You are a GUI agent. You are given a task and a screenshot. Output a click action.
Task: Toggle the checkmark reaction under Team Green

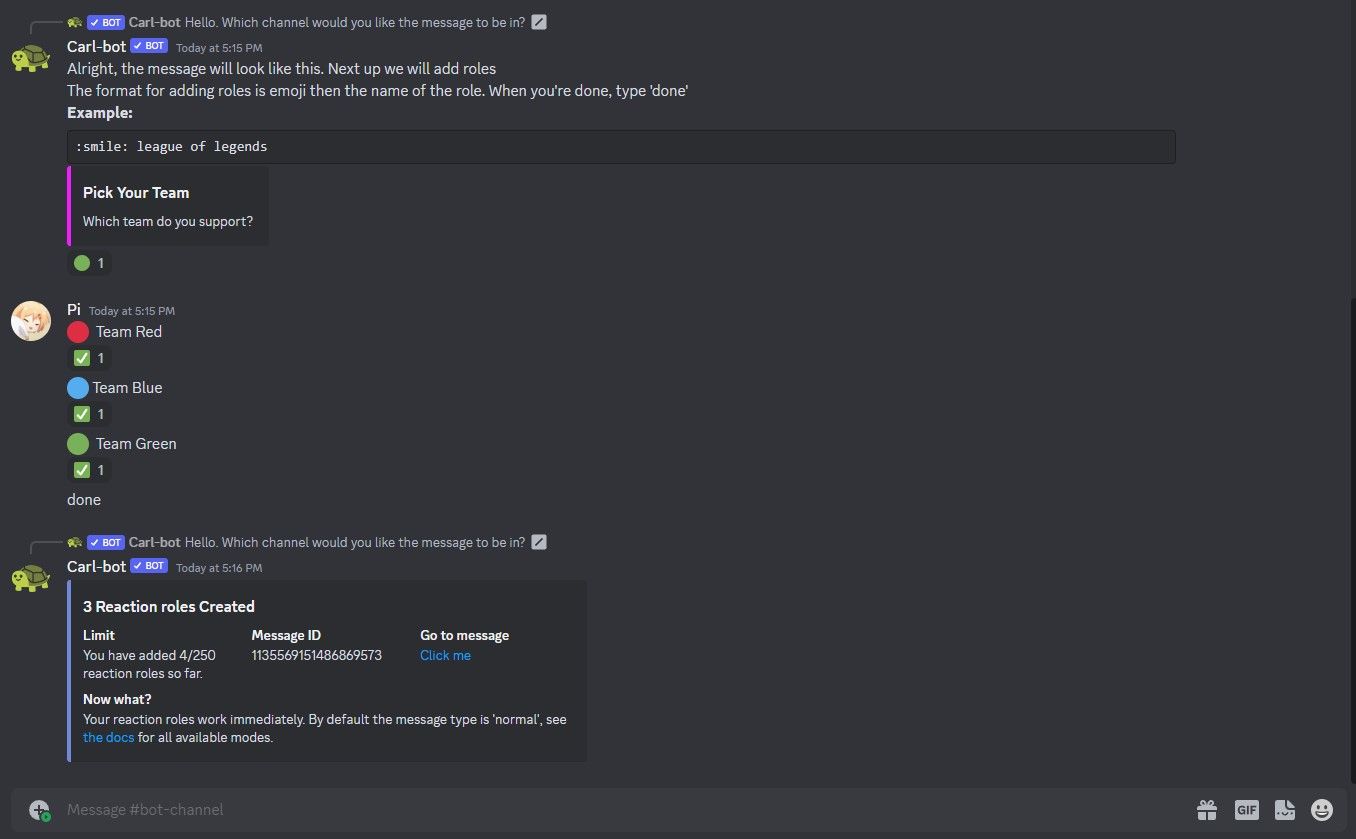tap(88, 469)
